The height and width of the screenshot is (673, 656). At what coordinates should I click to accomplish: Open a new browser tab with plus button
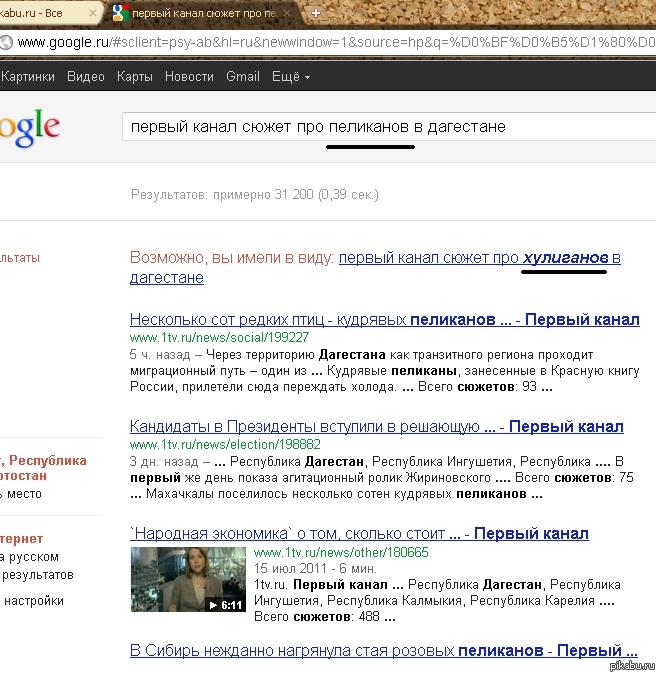point(316,13)
